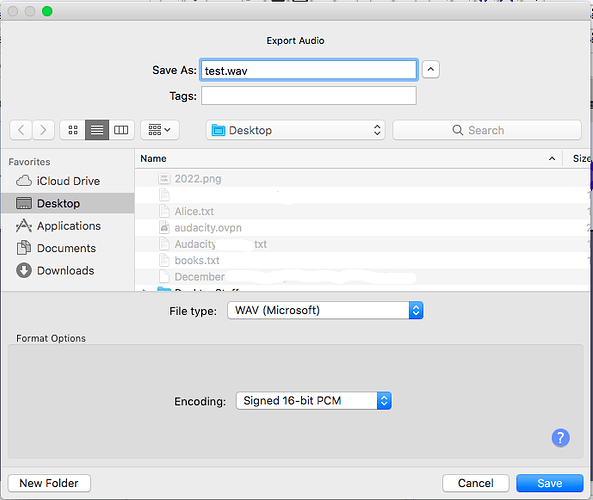Image resolution: width=593 pixels, height=500 pixels.
Task: Click the blue help question mark button
Action: click(560, 438)
